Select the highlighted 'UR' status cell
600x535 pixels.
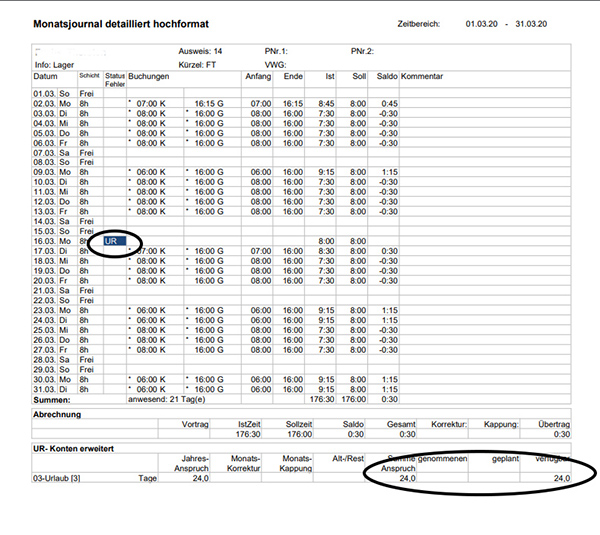pos(115,241)
